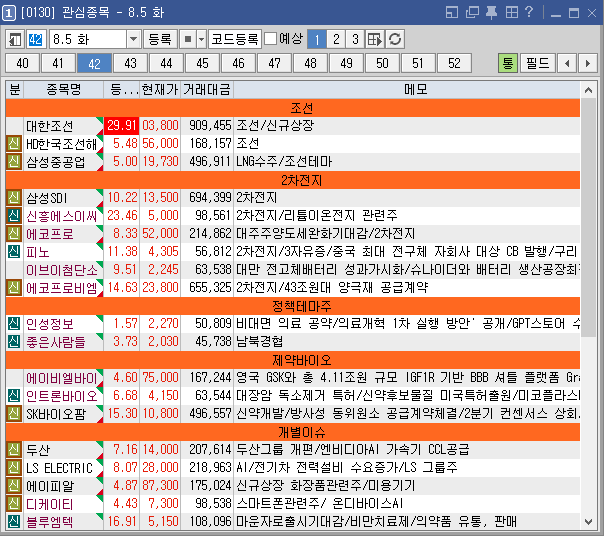The image size is (604, 536).
Task: Switch to group tab 40
Action: (x=22, y=63)
